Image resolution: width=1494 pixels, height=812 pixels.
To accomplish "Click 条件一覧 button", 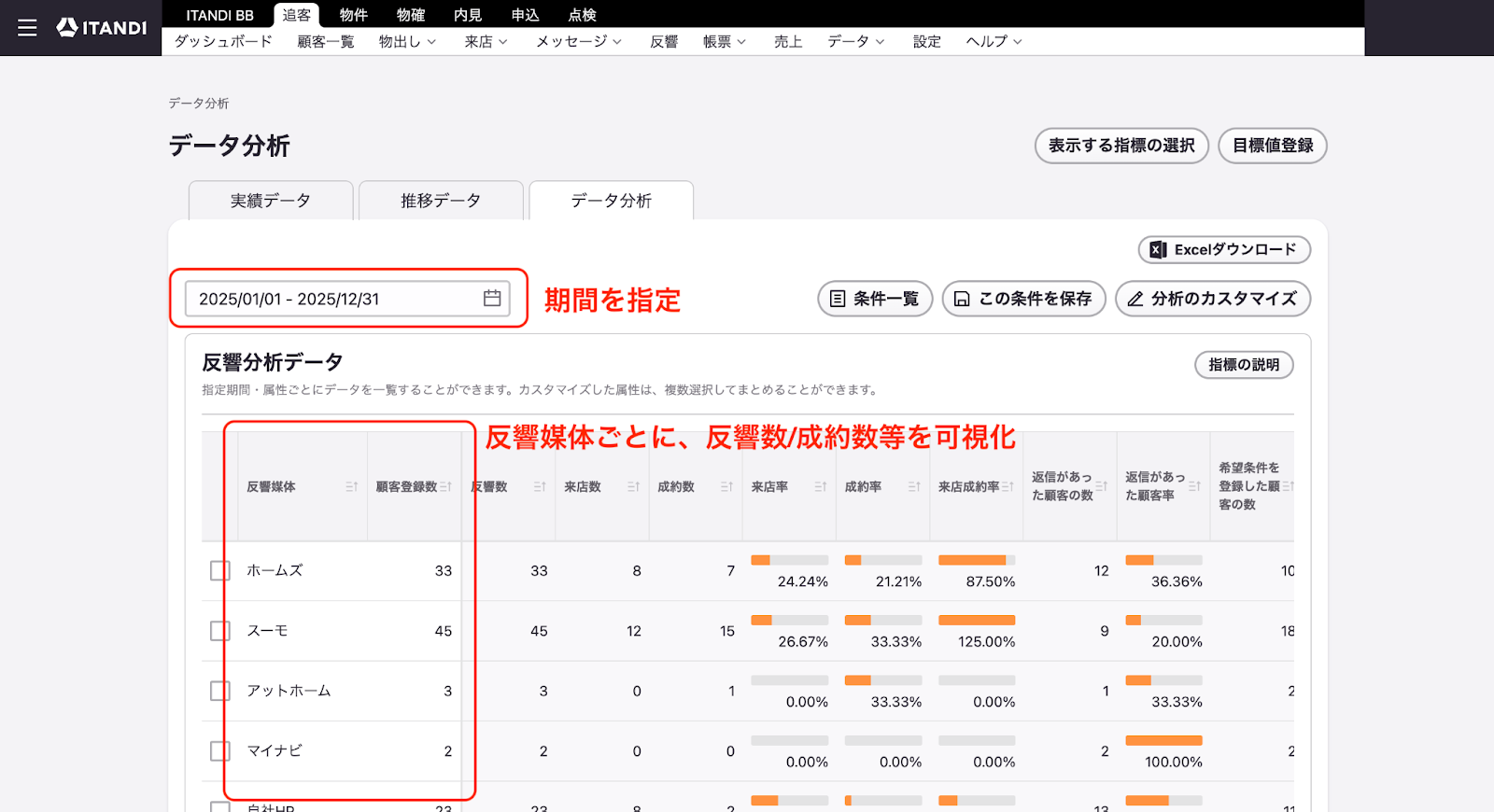I will (875, 299).
